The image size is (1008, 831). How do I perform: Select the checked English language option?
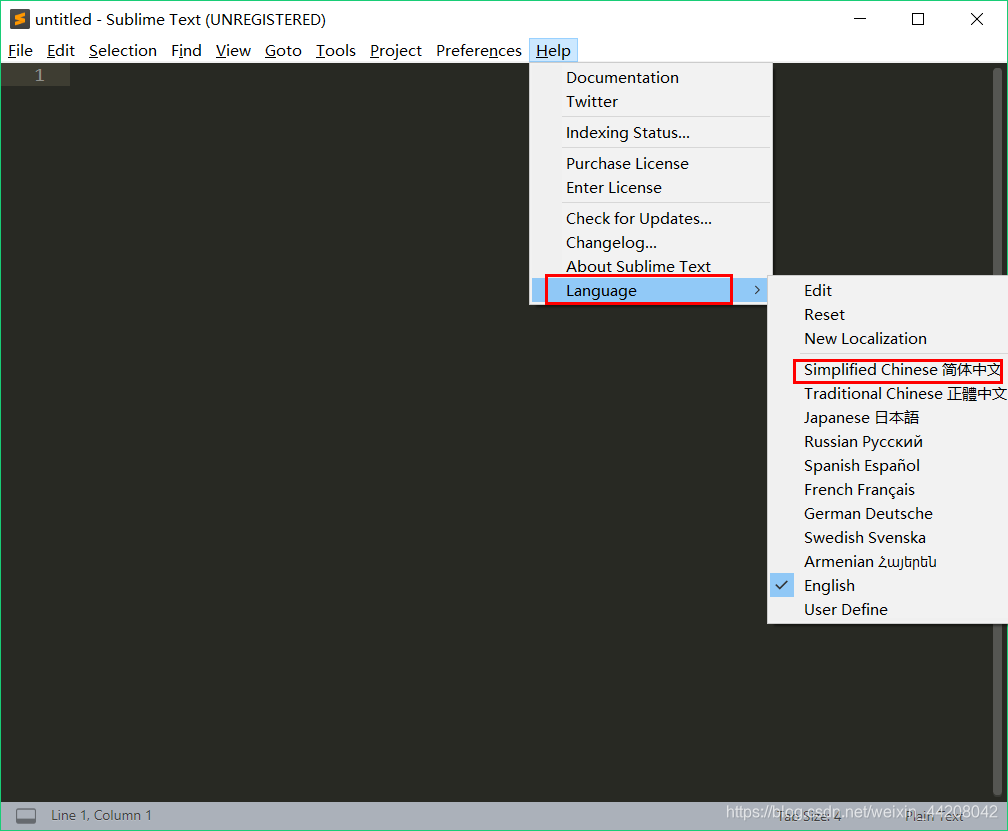click(x=888, y=585)
